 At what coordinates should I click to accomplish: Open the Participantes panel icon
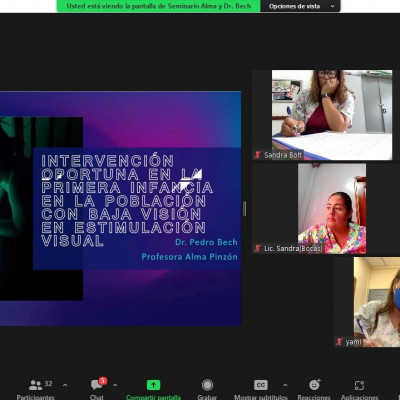(35, 385)
